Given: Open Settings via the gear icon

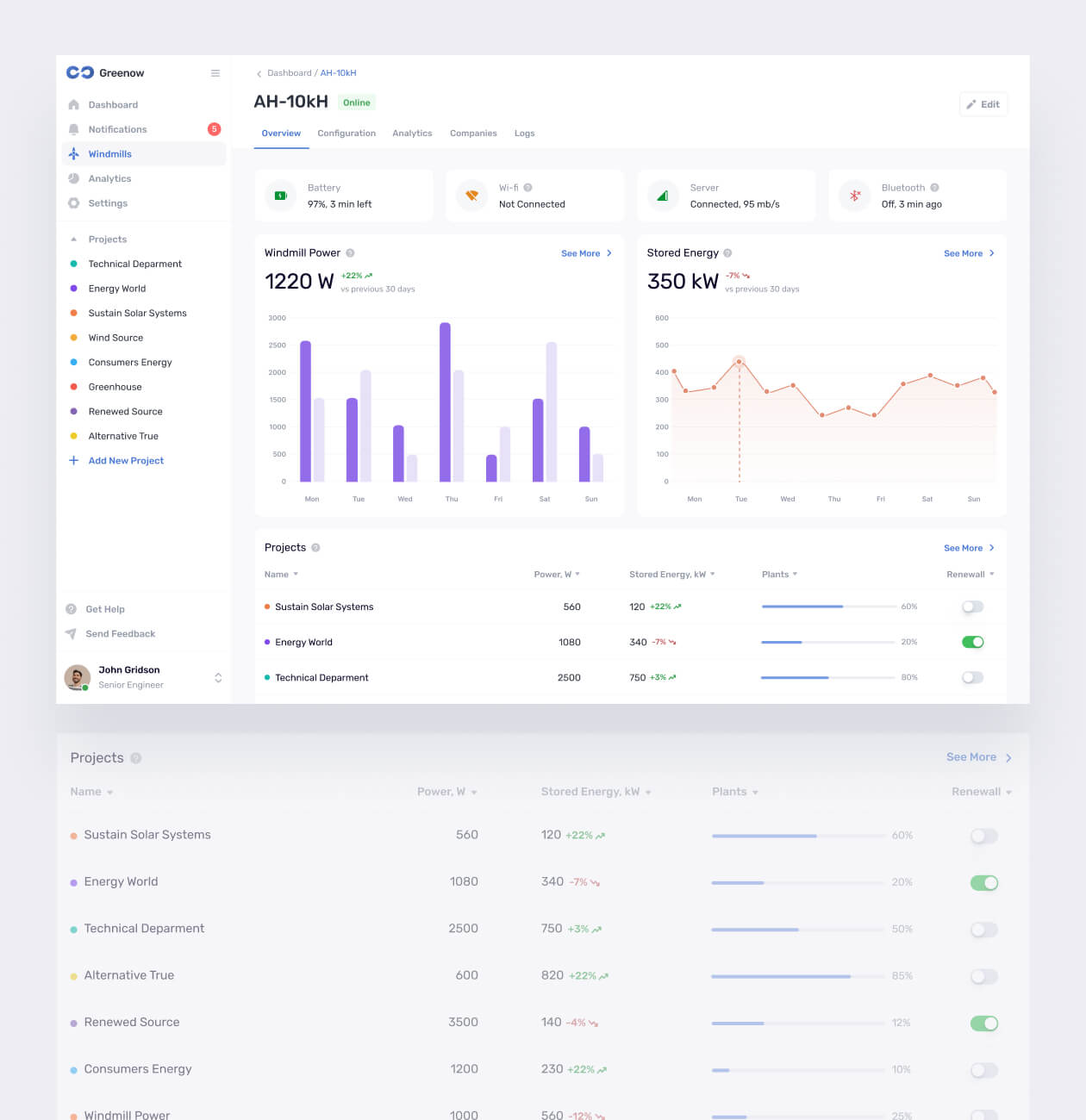Looking at the screenshot, I should pos(74,203).
